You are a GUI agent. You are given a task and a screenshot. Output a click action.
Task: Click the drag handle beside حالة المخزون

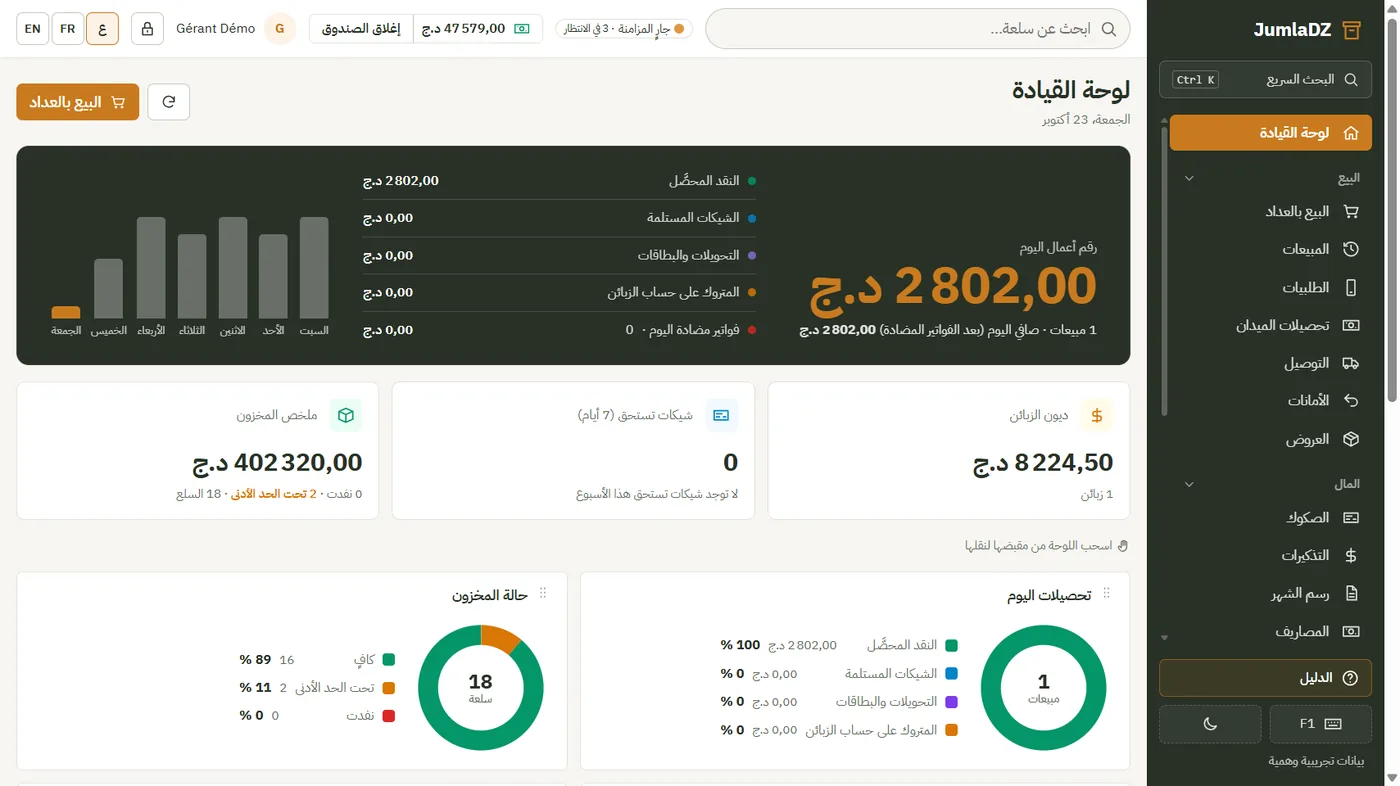click(543, 594)
